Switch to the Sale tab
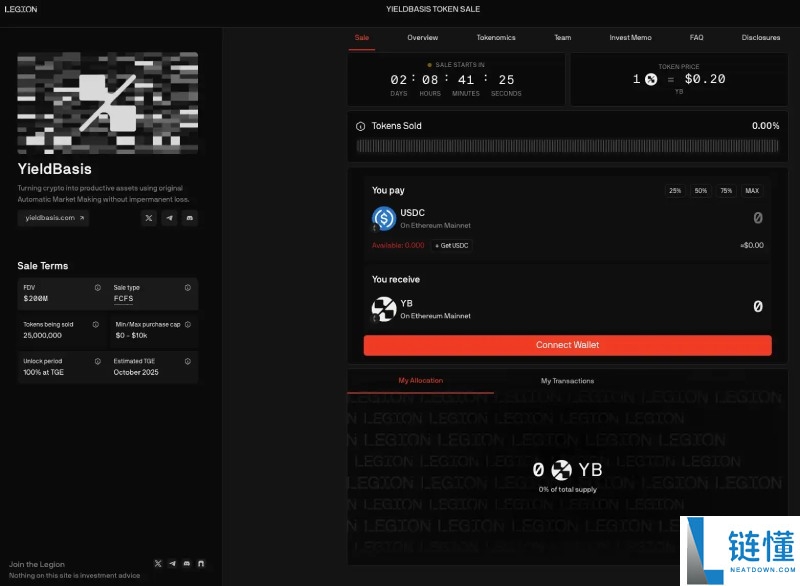Screen dimensions: 800x586 (362, 38)
